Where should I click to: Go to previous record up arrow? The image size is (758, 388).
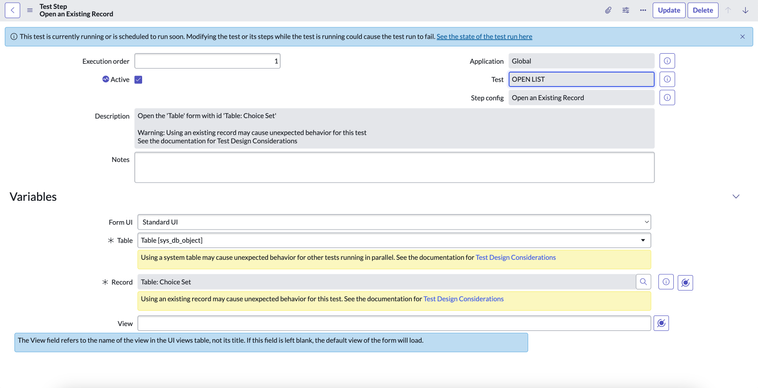point(728,10)
